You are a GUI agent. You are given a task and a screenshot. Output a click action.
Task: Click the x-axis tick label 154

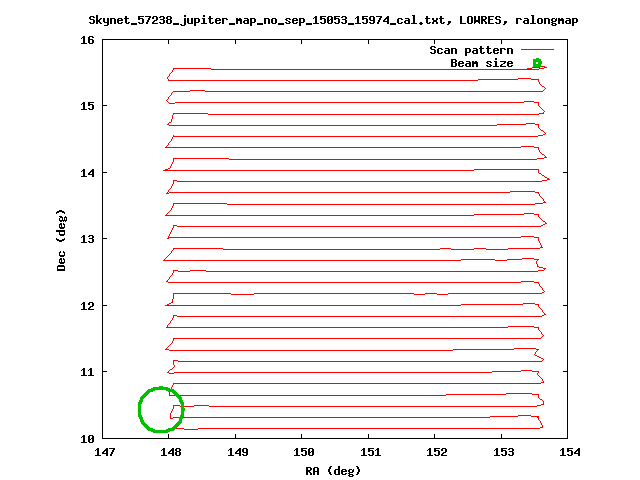pos(570,452)
